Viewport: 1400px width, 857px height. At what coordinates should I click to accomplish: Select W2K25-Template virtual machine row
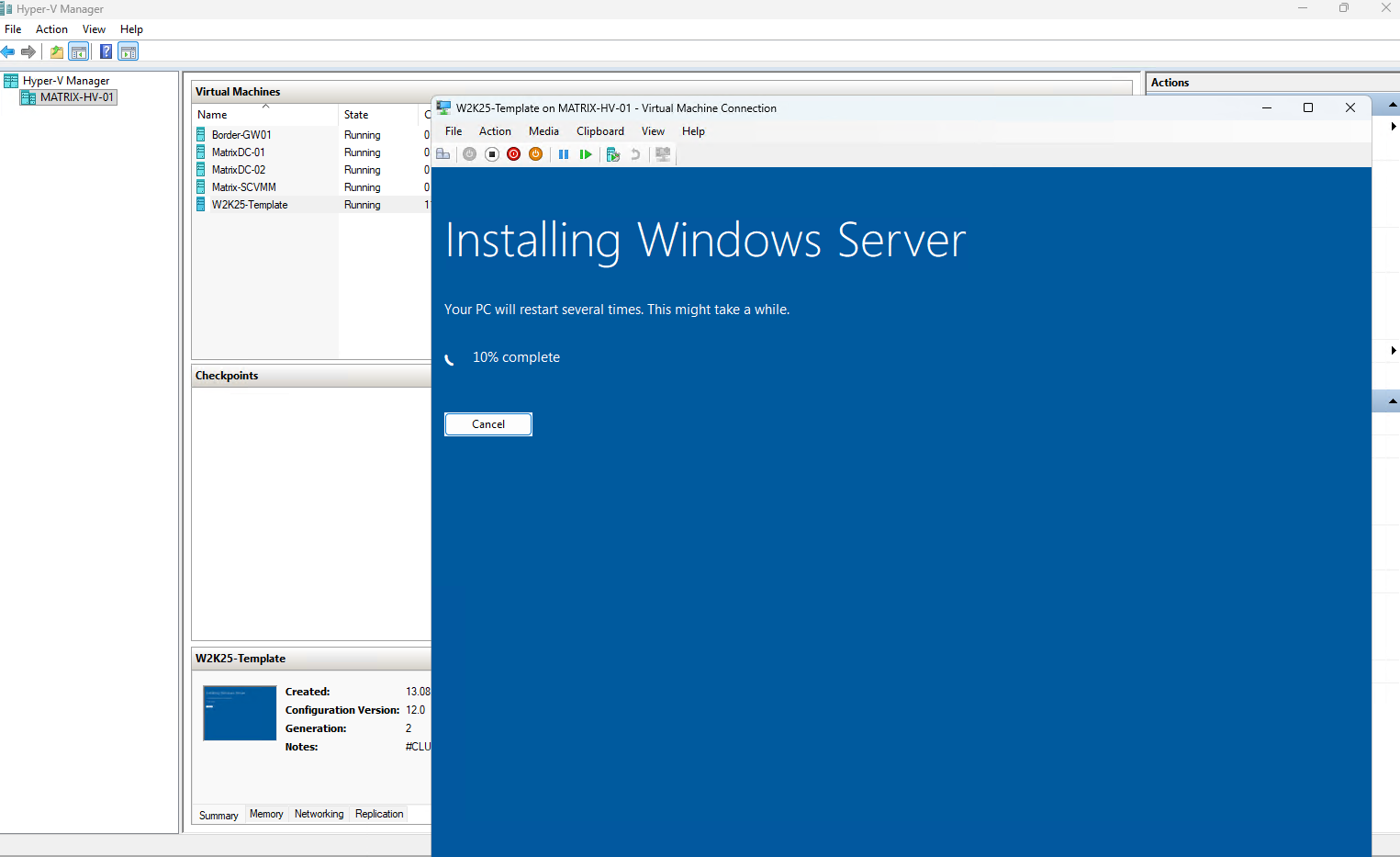(x=311, y=205)
